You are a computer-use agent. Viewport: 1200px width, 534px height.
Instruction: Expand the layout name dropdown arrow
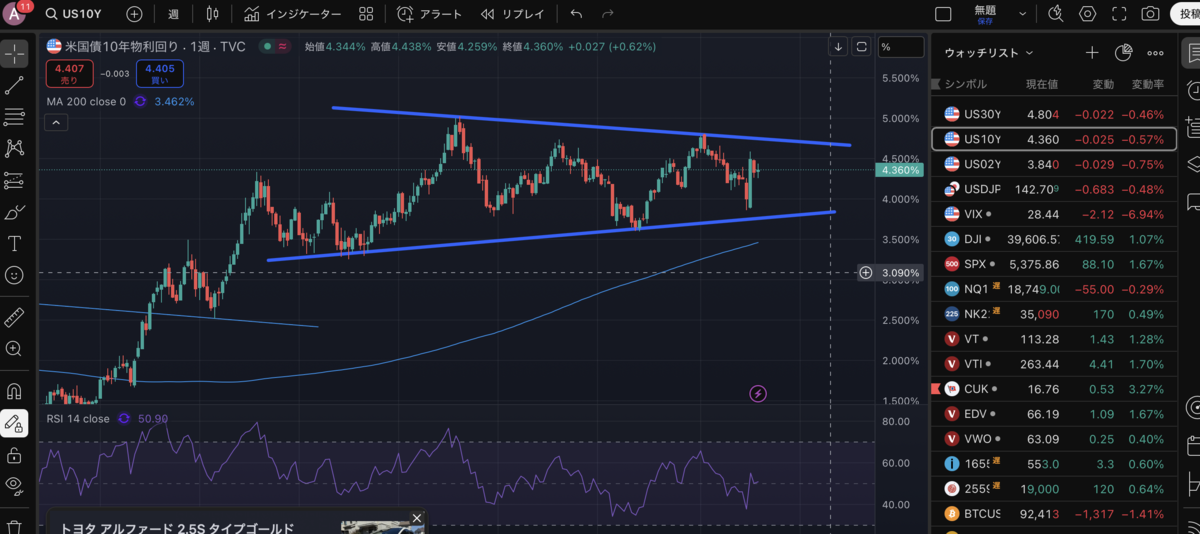click(x=1021, y=14)
